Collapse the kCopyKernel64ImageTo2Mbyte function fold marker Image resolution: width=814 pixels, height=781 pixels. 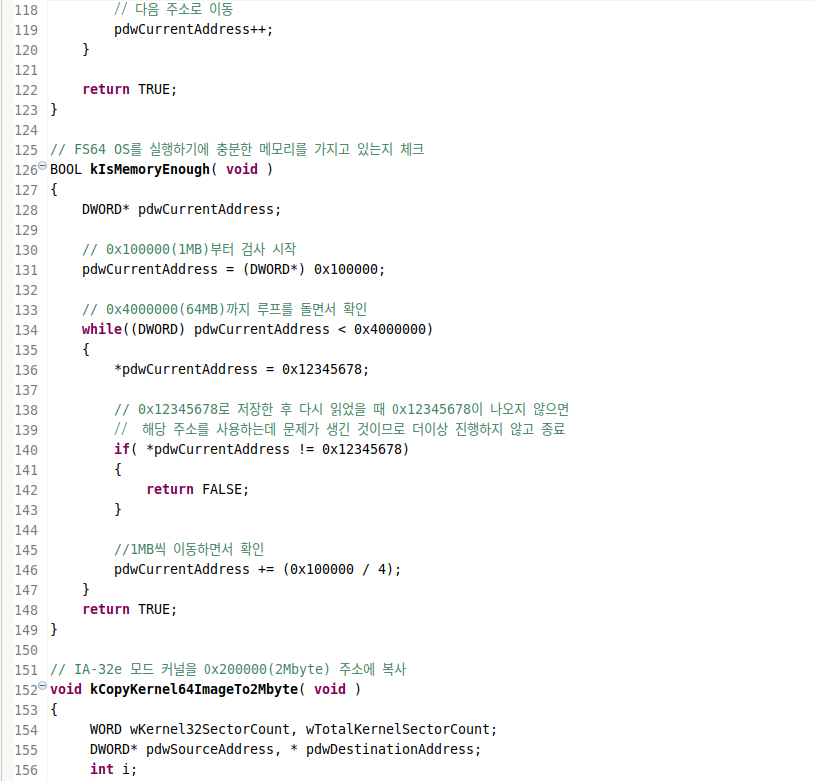click(43, 686)
